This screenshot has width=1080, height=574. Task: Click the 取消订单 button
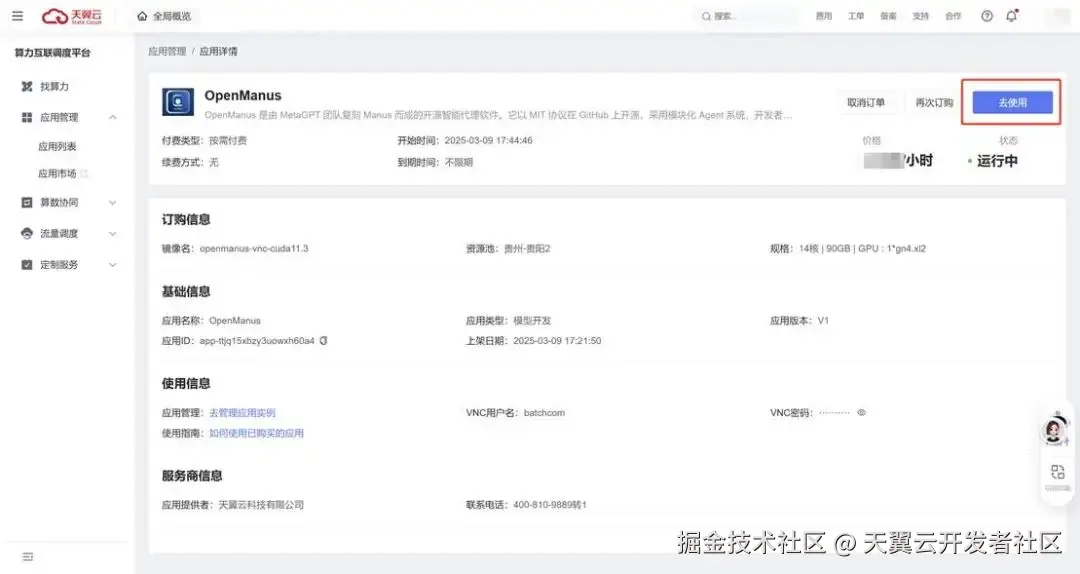point(866,103)
